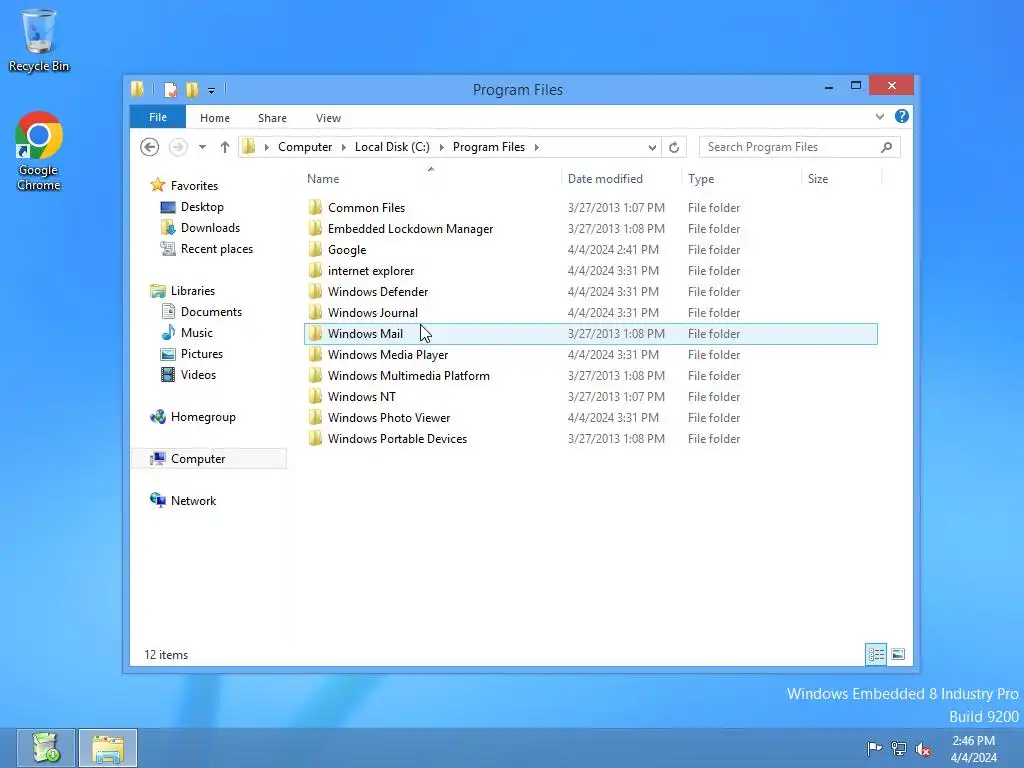Screen dimensions: 1024x768
Task: Select the Windows Defender folder icon
Action: [x=315, y=291]
